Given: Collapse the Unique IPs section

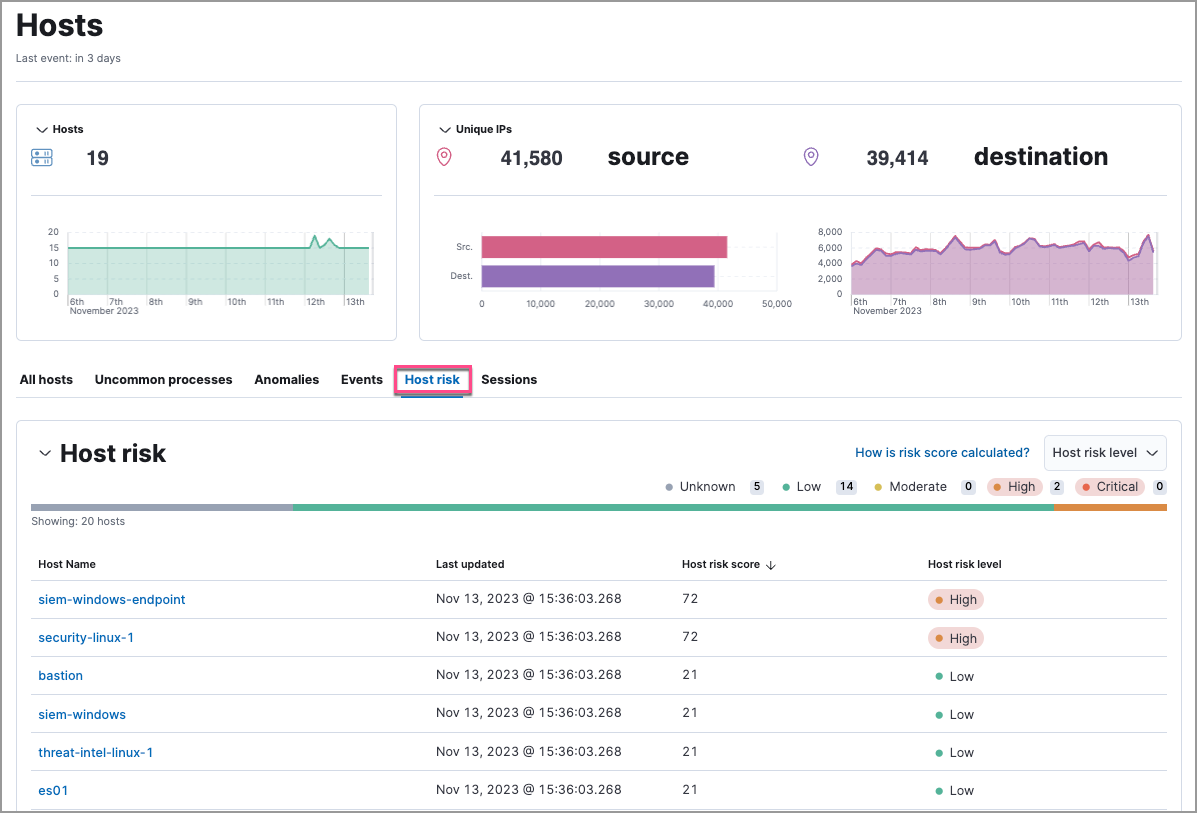Looking at the screenshot, I should (444, 129).
